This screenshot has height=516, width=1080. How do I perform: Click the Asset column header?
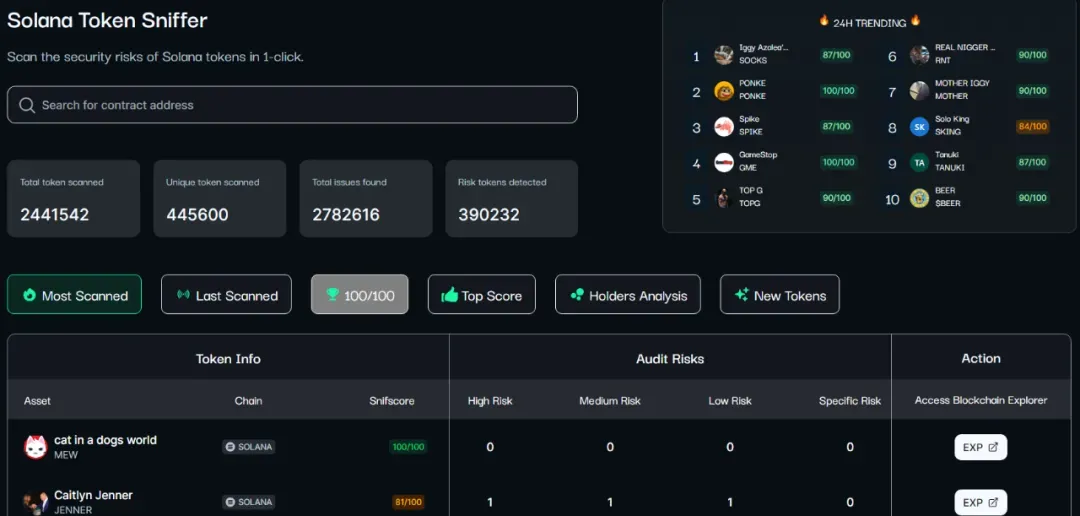click(37, 401)
